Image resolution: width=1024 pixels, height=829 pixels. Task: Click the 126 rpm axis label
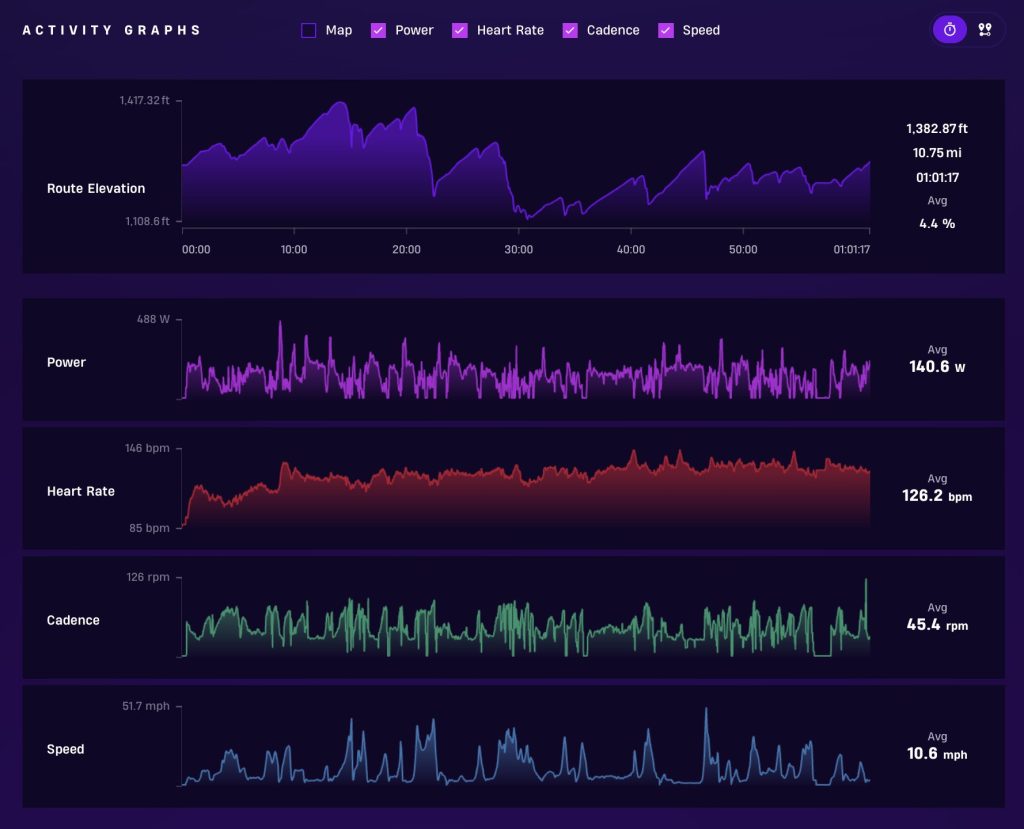(x=148, y=577)
